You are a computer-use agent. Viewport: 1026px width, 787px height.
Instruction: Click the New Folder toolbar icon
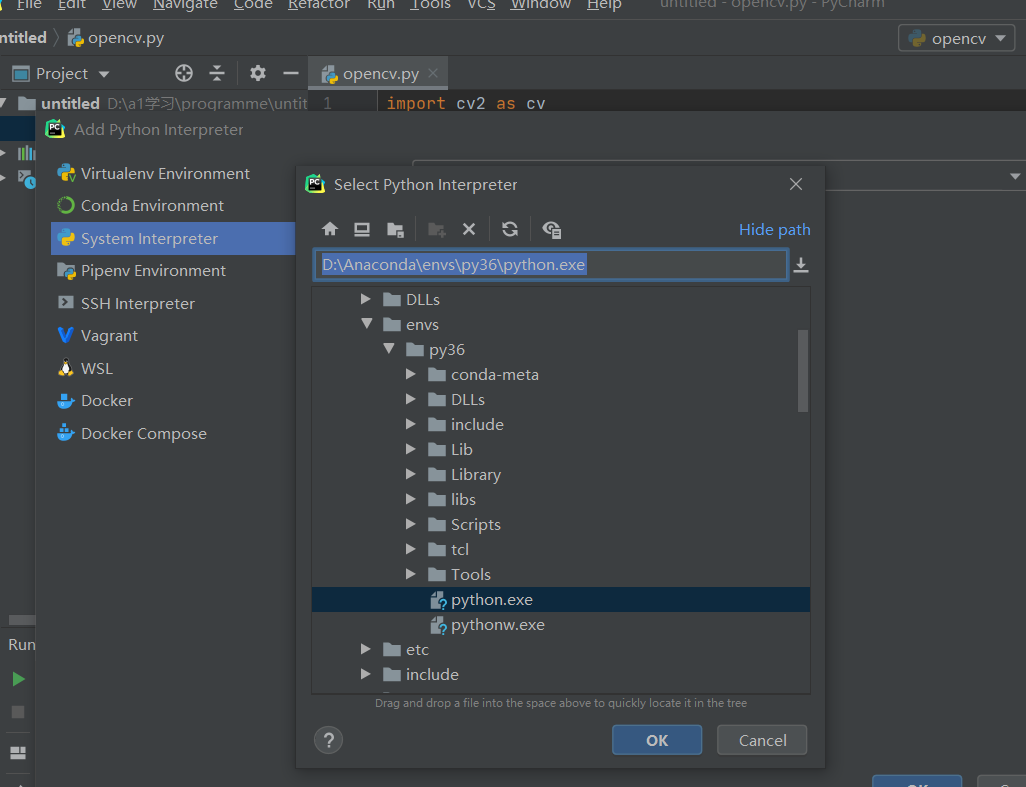tap(436, 230)
